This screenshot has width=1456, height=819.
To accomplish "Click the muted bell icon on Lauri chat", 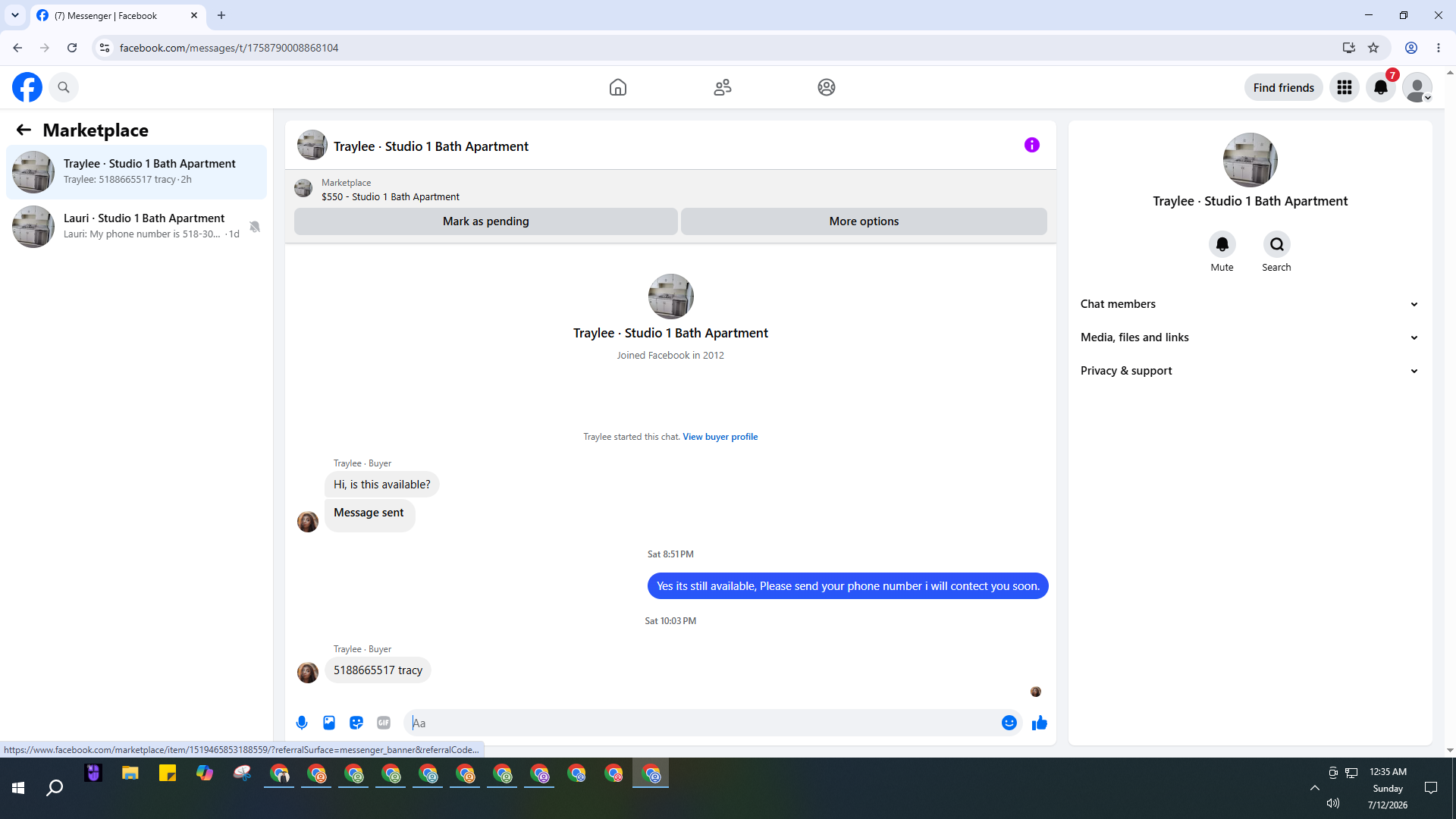I will [x=255, y=227].
